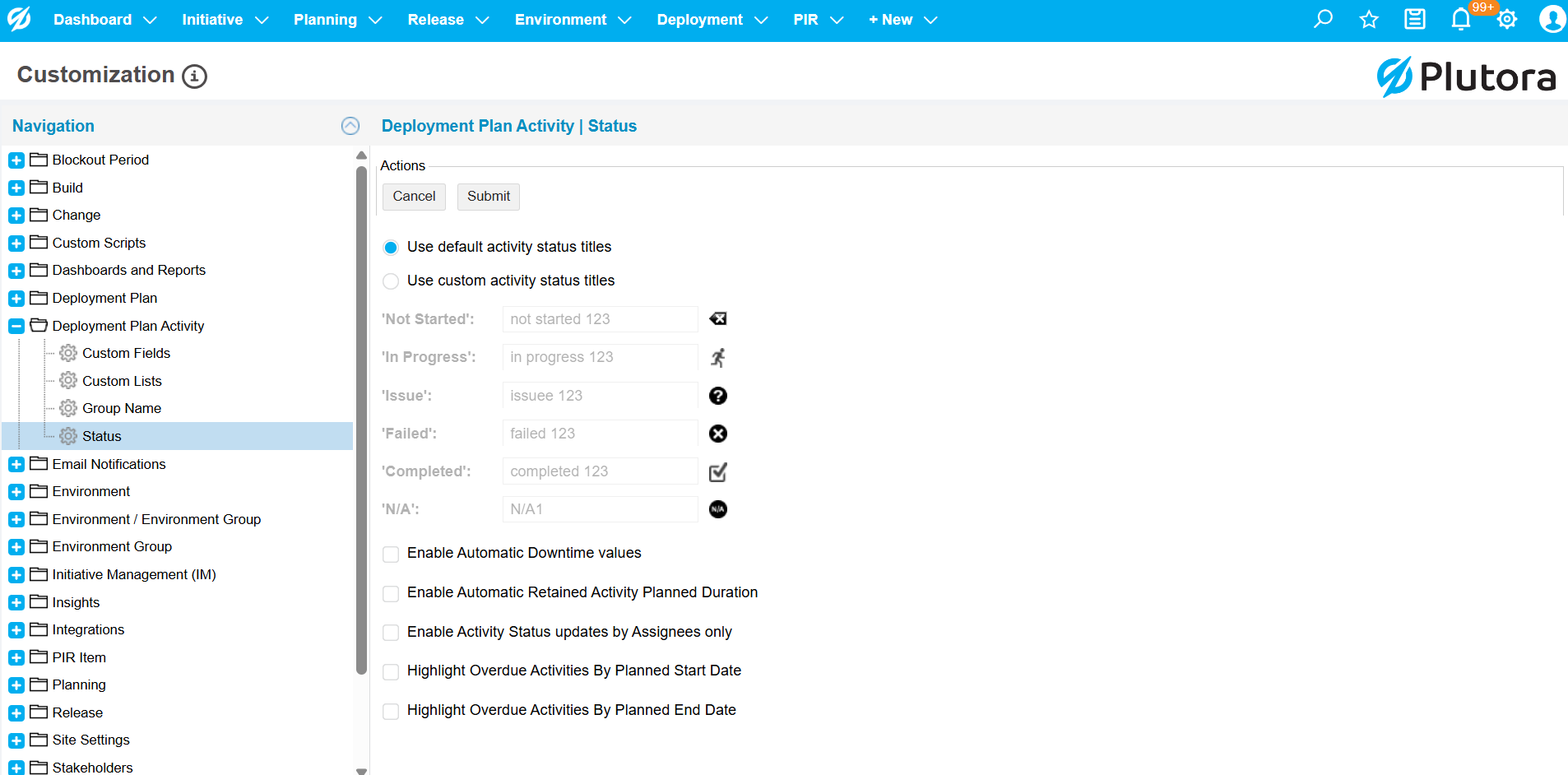Open favorites via the star icon
Viewport: 1568px width, 775px height.
pos(1369,19)
